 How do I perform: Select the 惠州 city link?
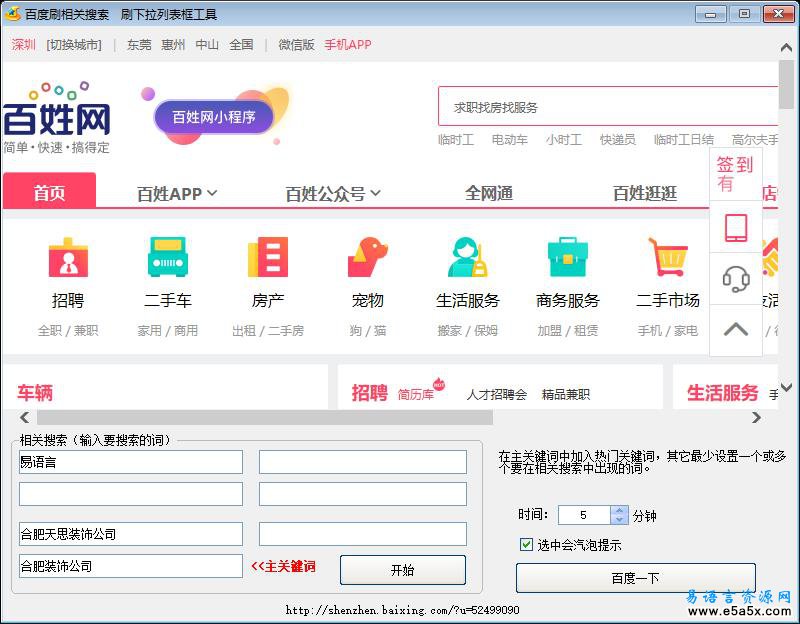click(x=173, y=45)
